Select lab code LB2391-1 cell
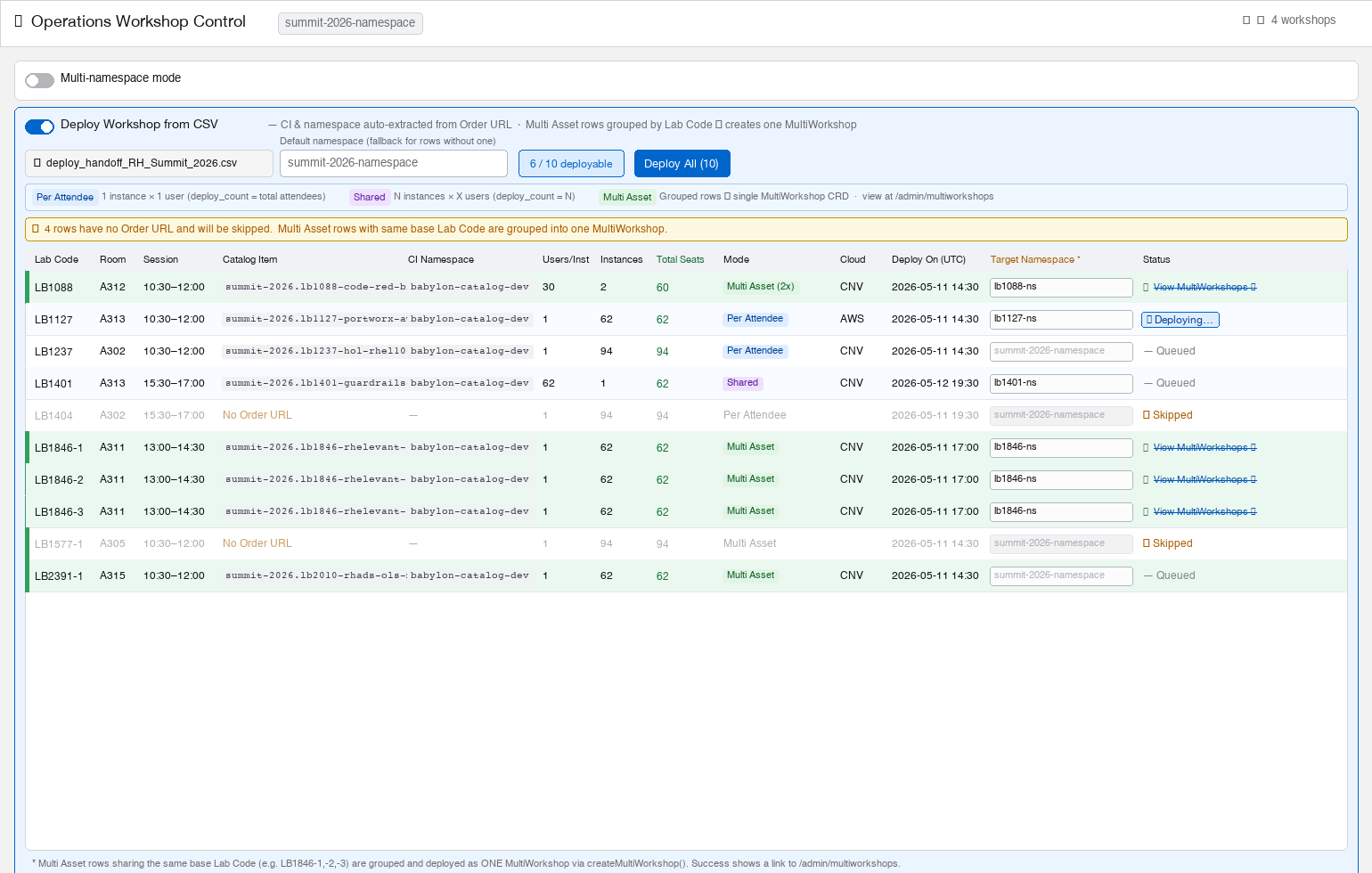This screenshot has width=1372, height=873. click(59, 576)
